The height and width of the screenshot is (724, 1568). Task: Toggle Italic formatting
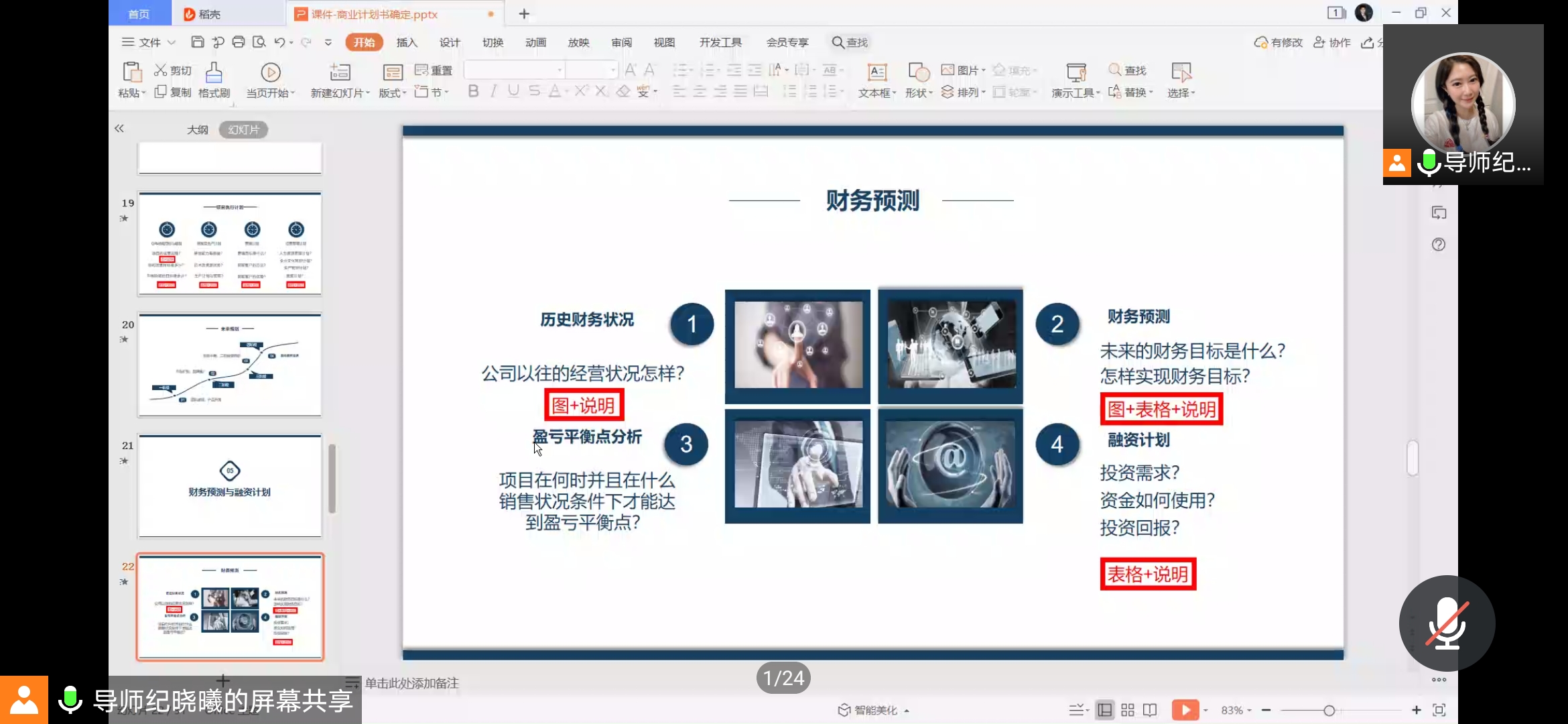494,91
